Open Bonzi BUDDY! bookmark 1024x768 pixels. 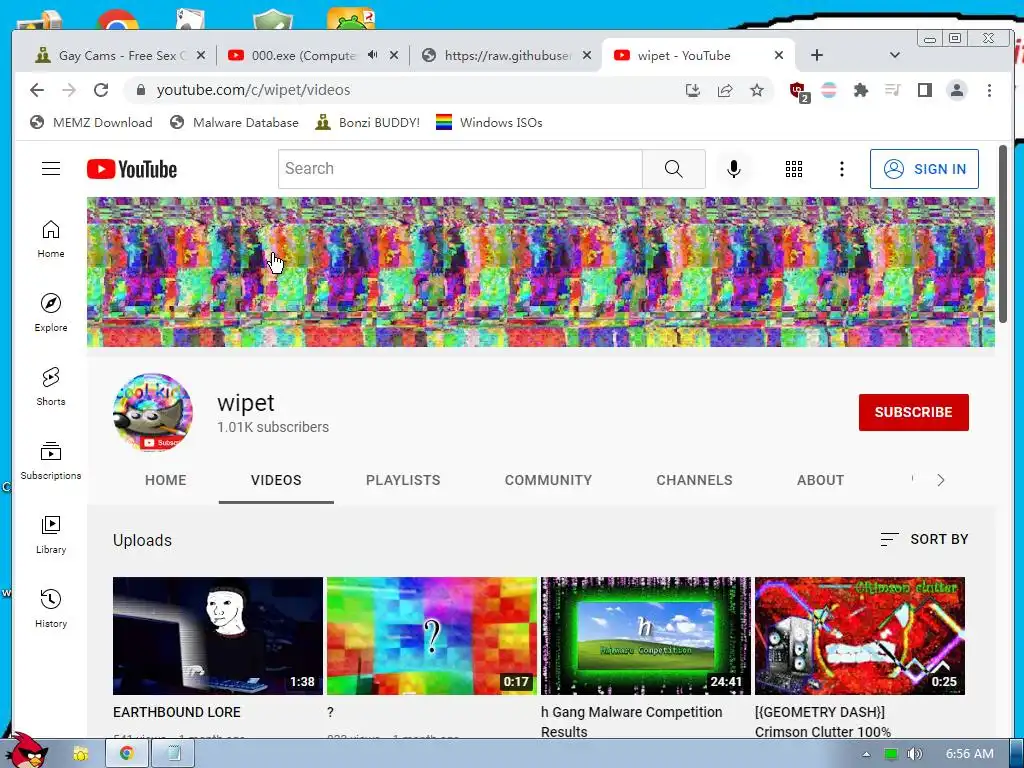[x=368, y=123]
